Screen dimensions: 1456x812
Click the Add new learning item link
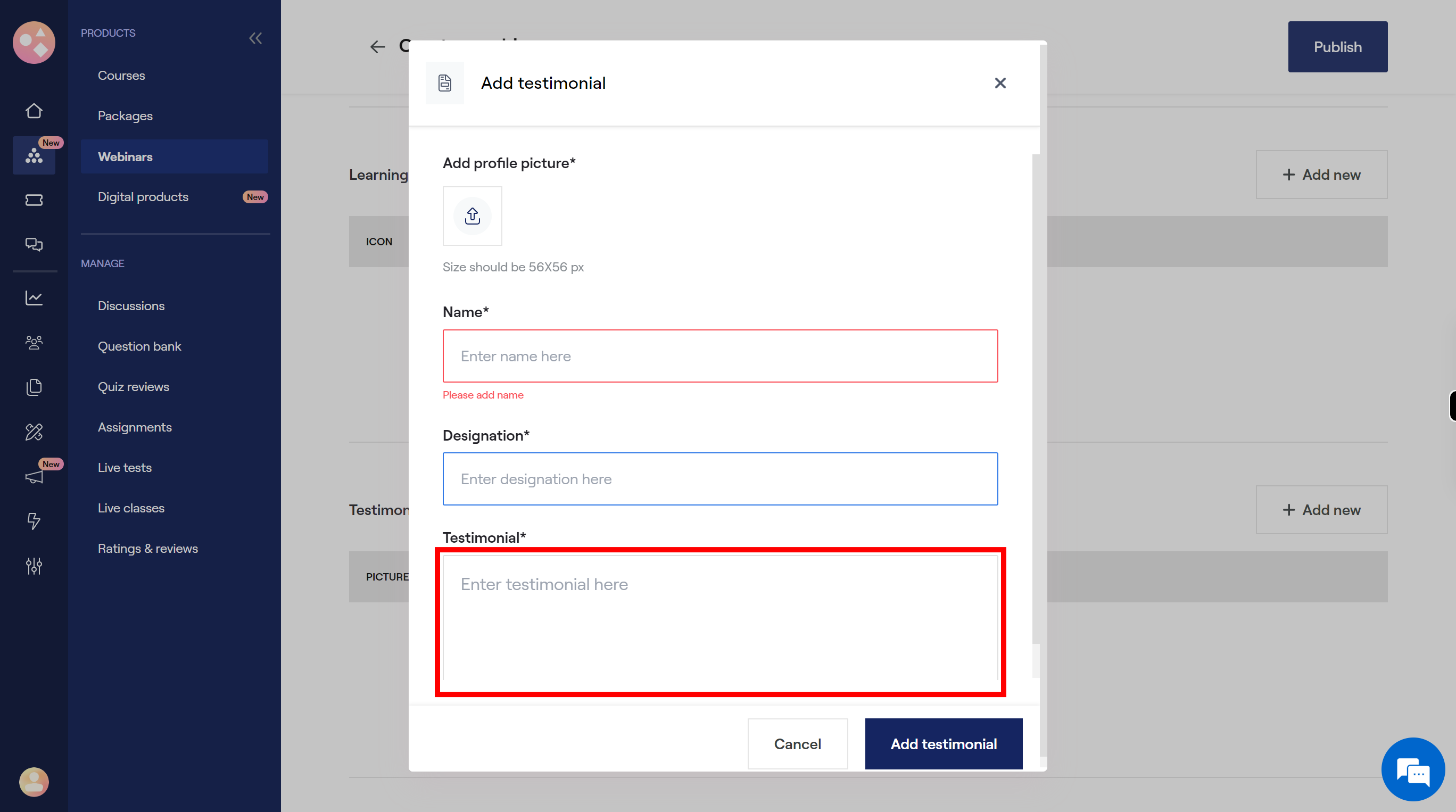click(1321, 174)
